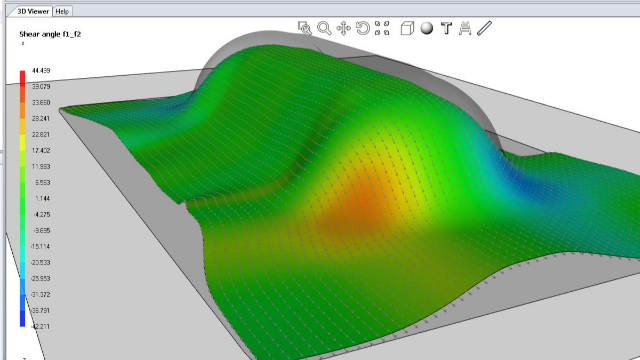640x360 pixels.
Task: Click the legend value 11.983
Action: click(x=41, y=167)
